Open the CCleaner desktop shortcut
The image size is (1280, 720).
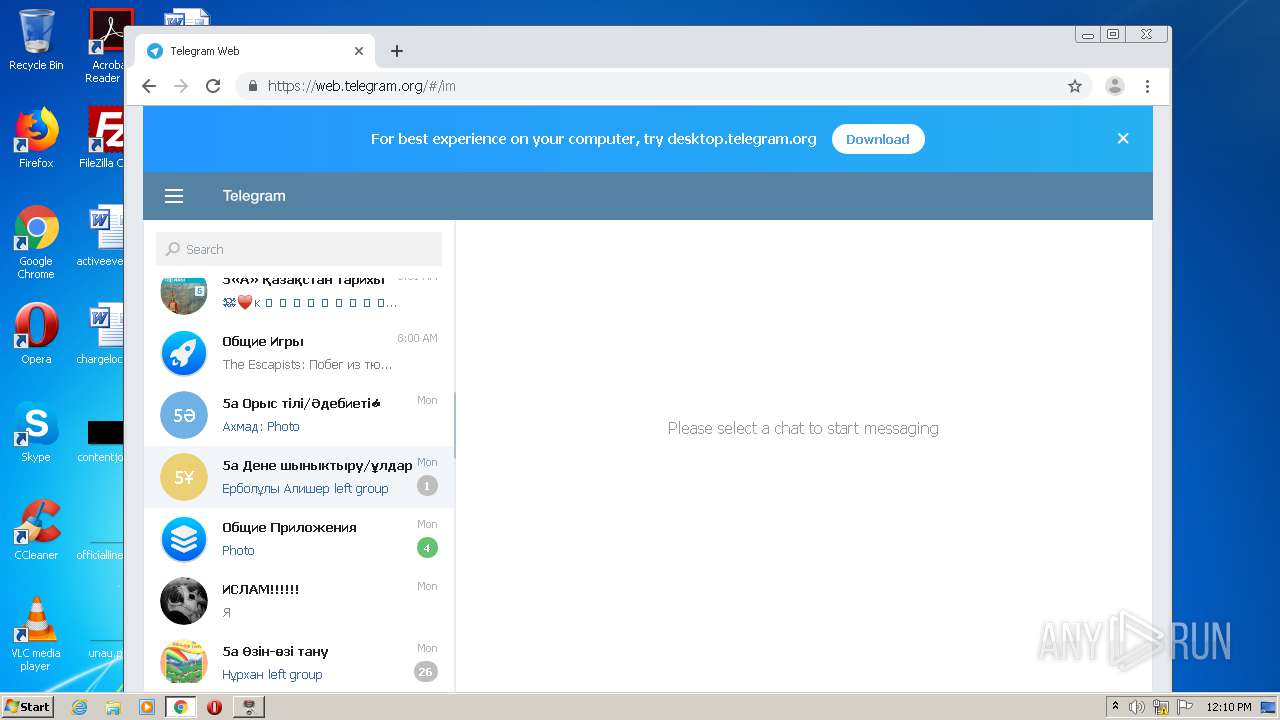36,529
